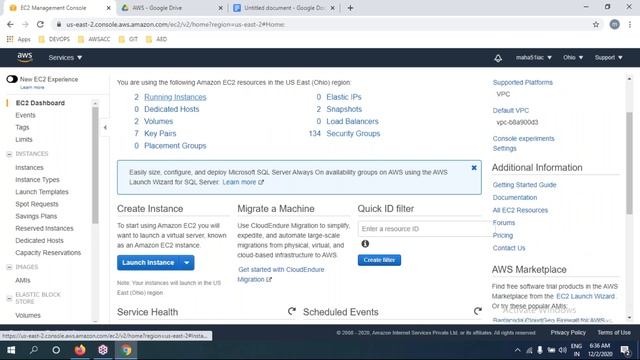
Task: Open the Snapshots link
Action: pyautogui.click(x=344, y=109)
